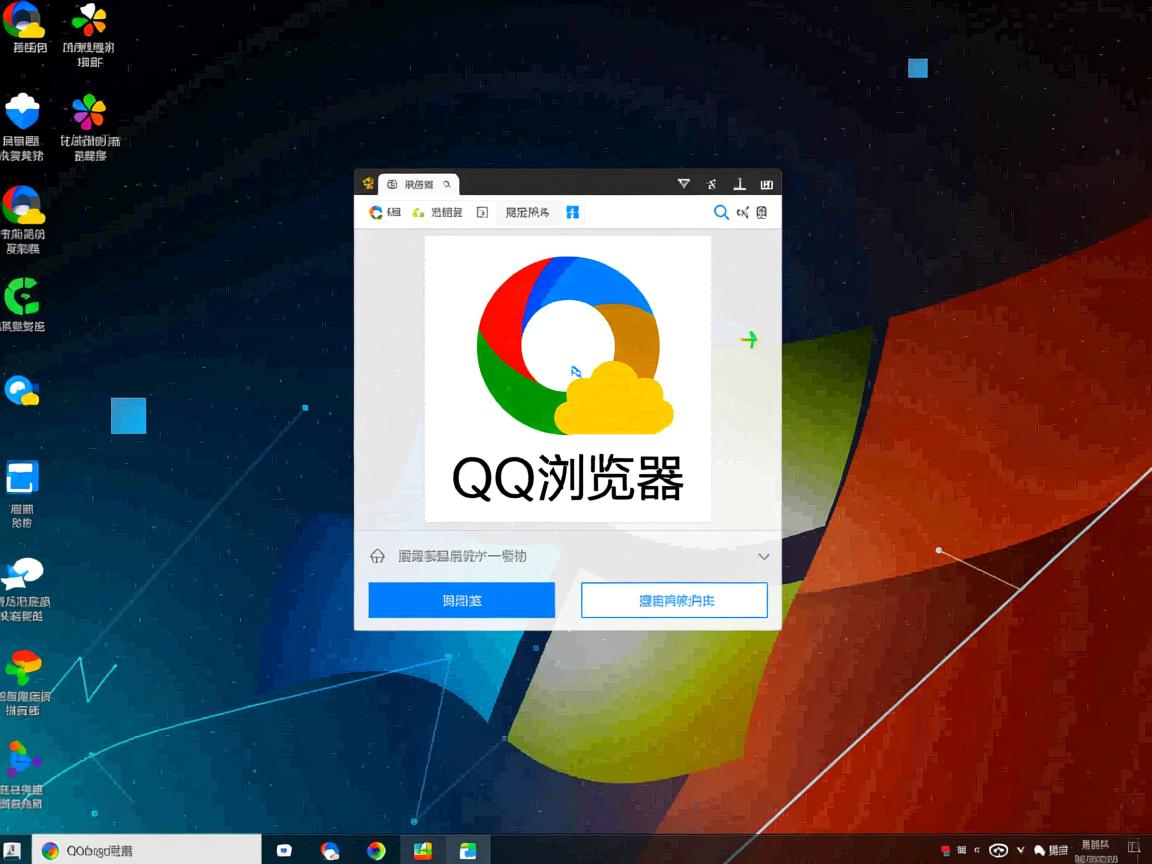Screen dimensions: 1152x864
Task: Click the home icon next to the agreement text
Action: pyautogui.click(x=378, y=556)
